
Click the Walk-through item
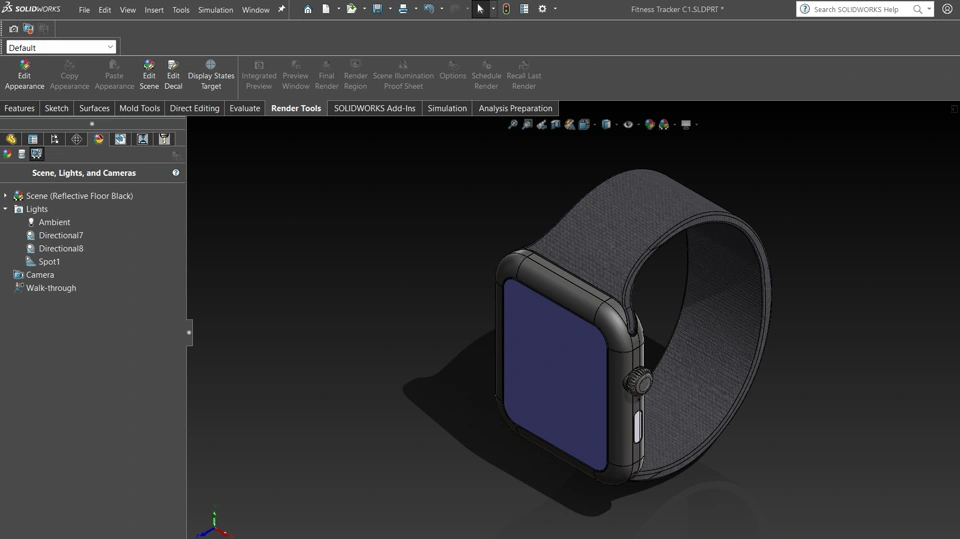(50, 288)
